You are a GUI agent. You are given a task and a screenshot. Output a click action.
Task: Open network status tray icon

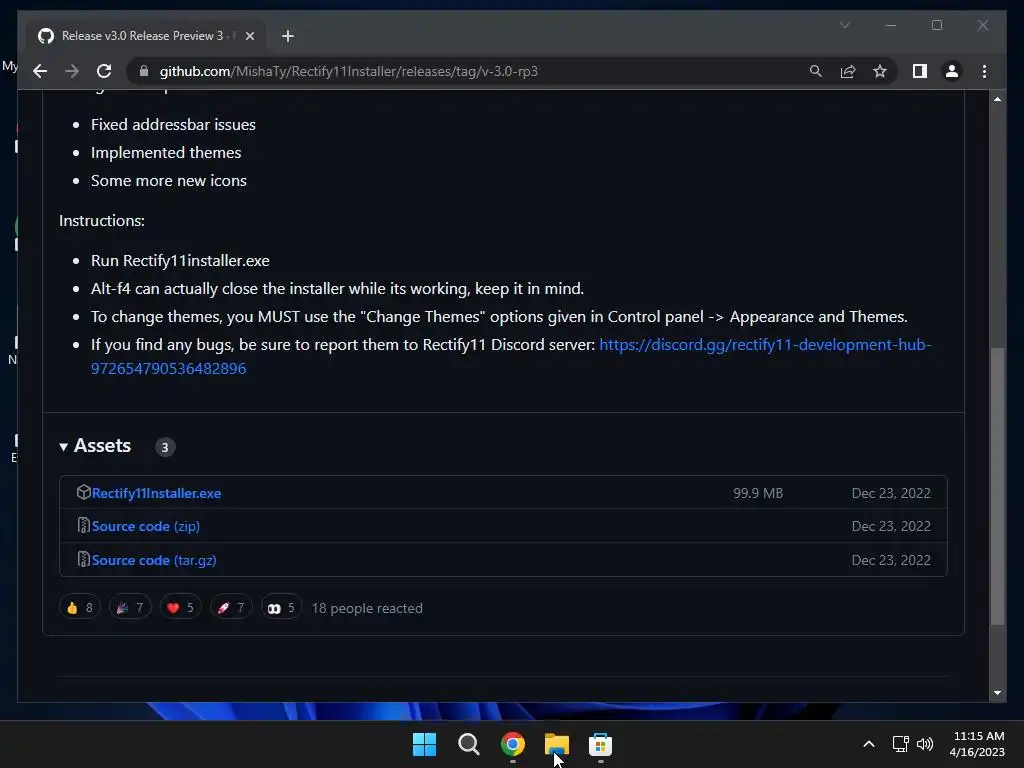[901, 744]
